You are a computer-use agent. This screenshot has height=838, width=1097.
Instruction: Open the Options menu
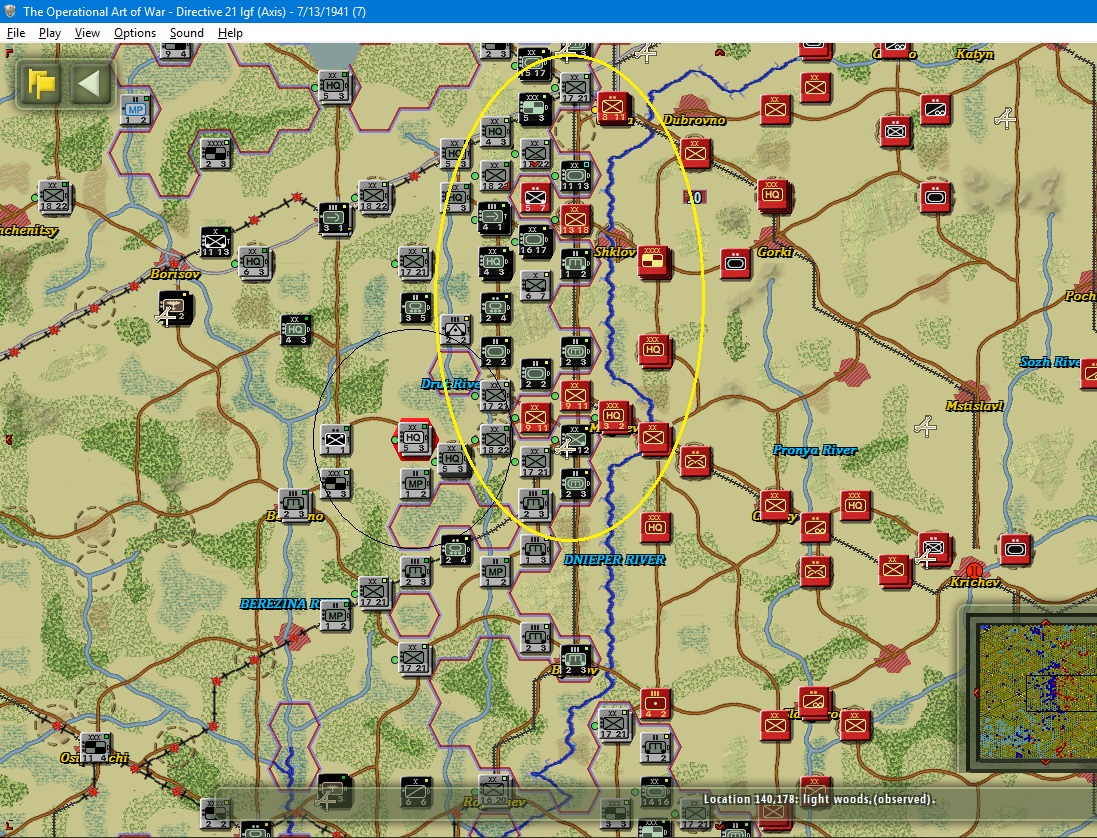[134, 33]
